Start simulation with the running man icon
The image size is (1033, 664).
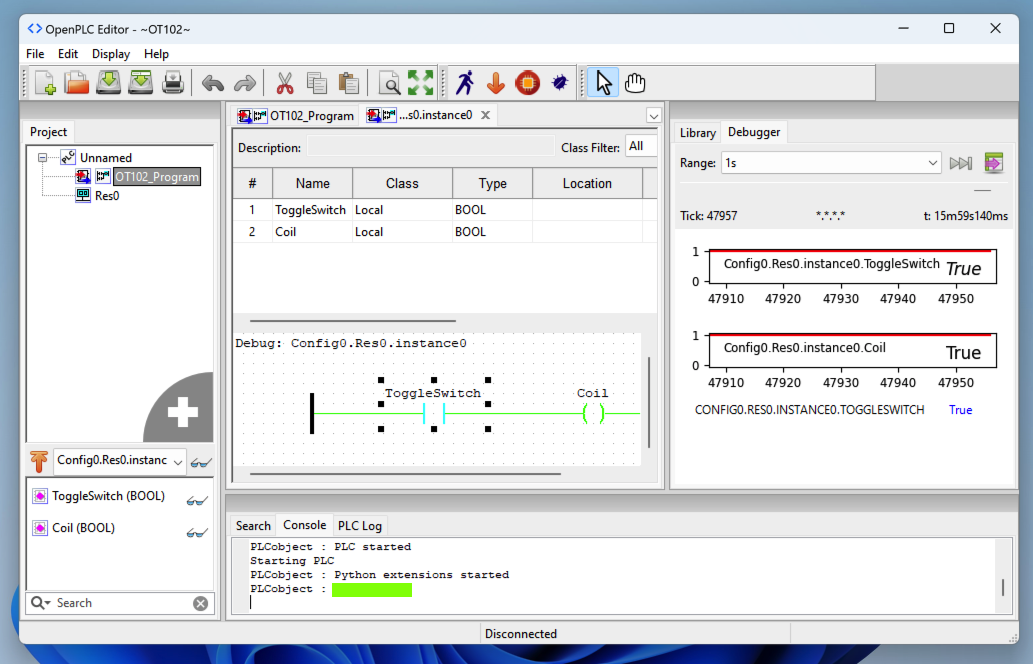pos(465,83)
